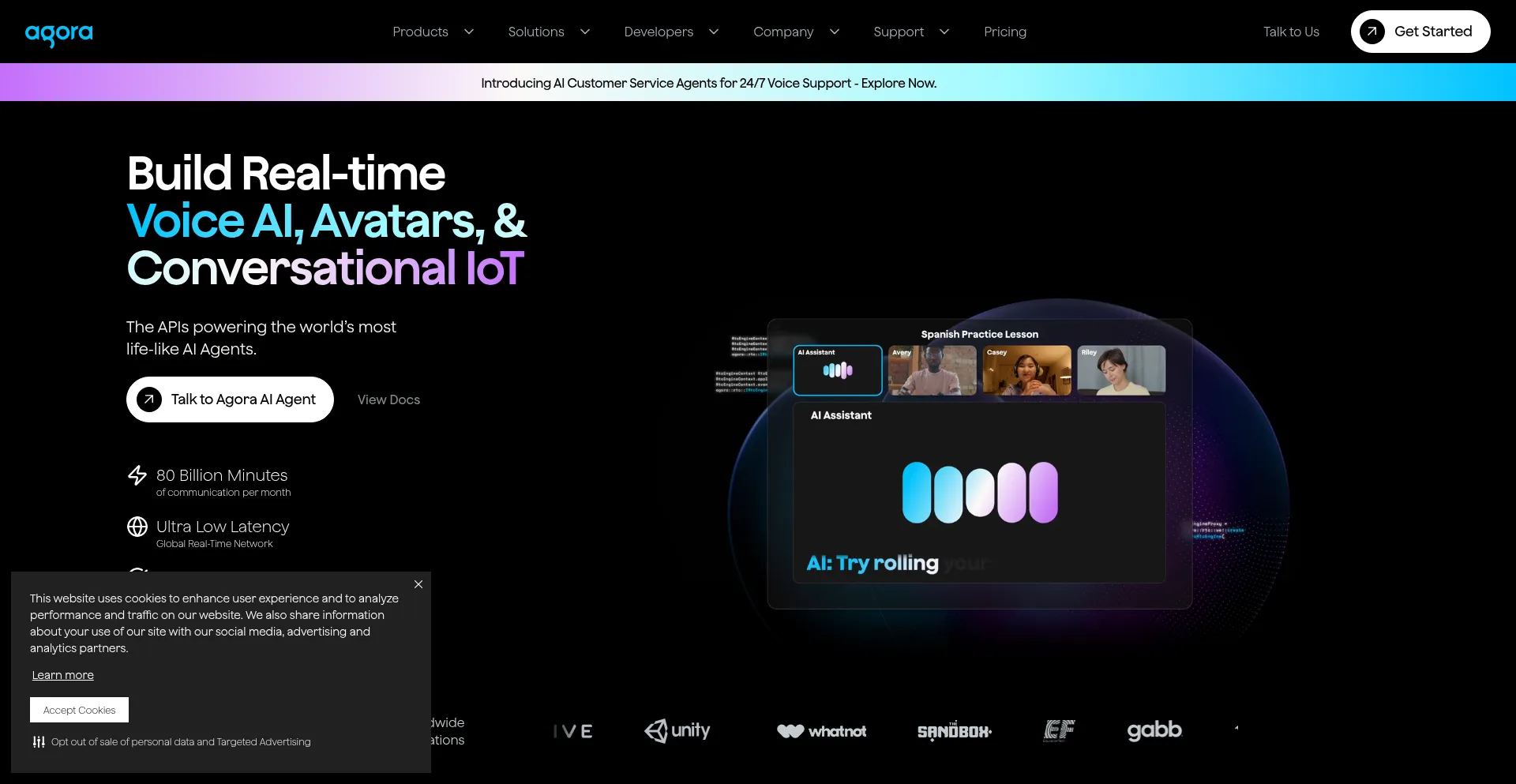Click the arrow icon beside Talk to Agora AI Agent
Screen dimensions: 1516x784
tap(149, 400)
